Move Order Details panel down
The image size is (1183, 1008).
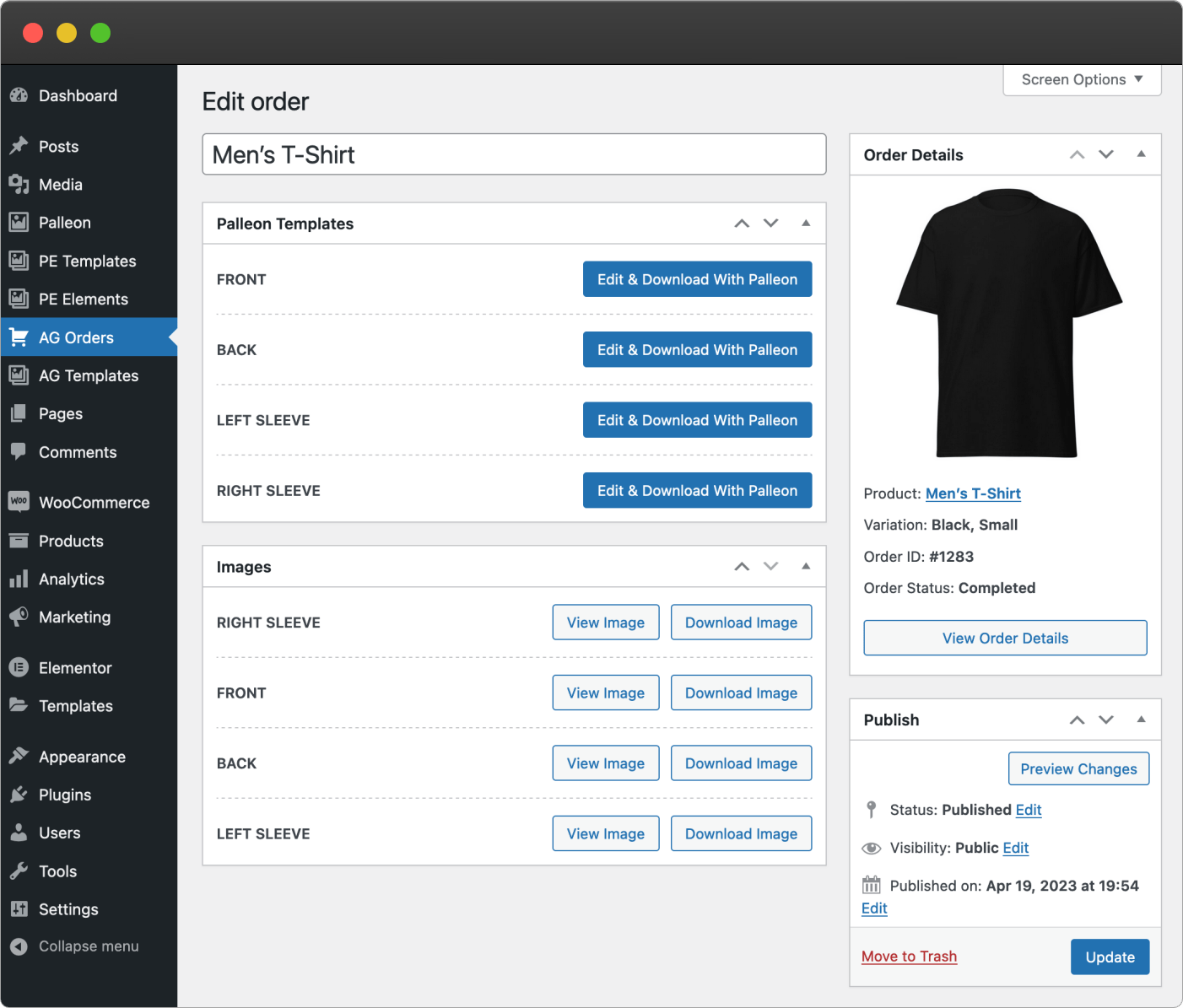tap(1106, 154)
